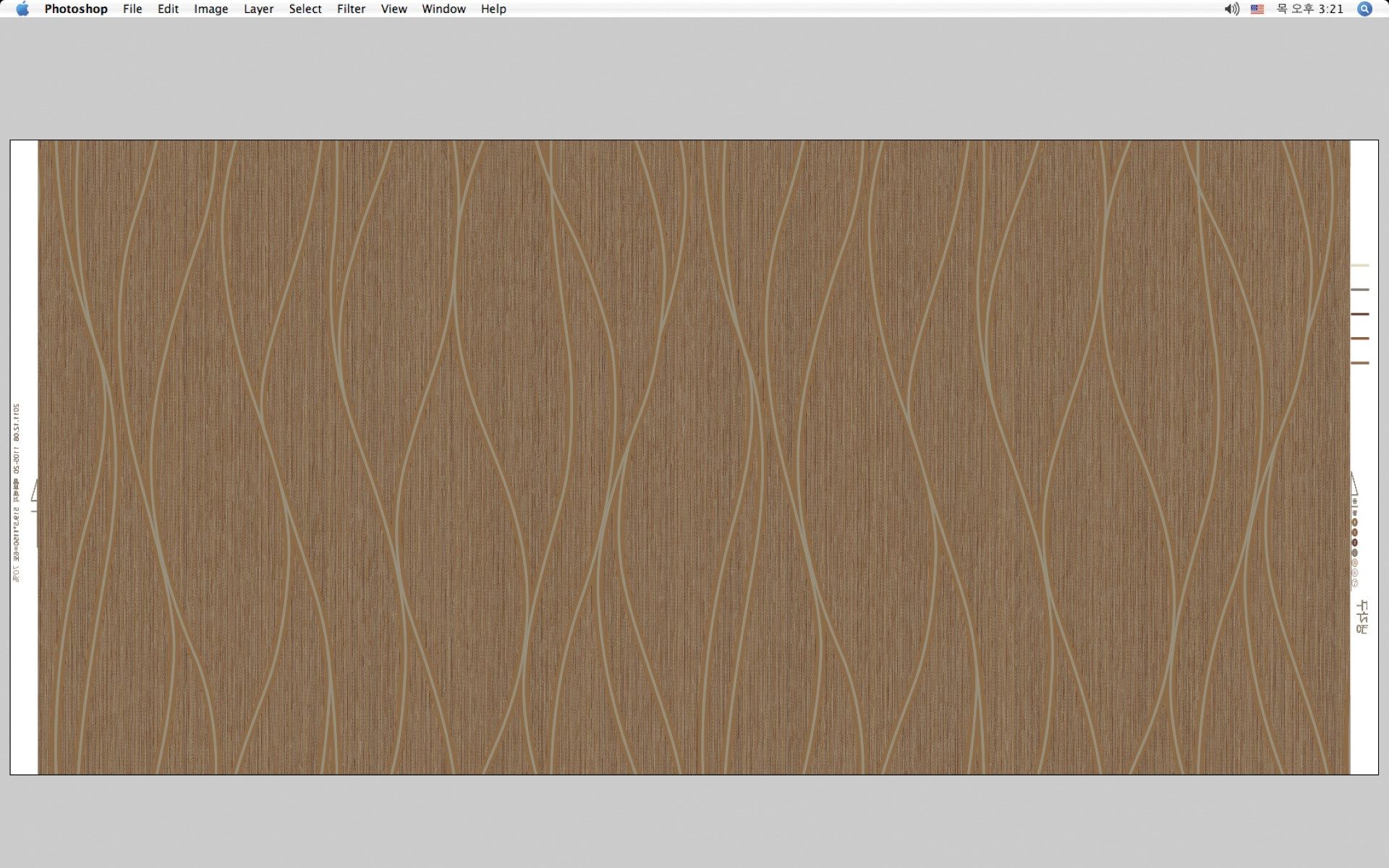The width and height of the screenshot is (1389, 868).
Task: Open the Edit menu
Action: tap(168, 9)
